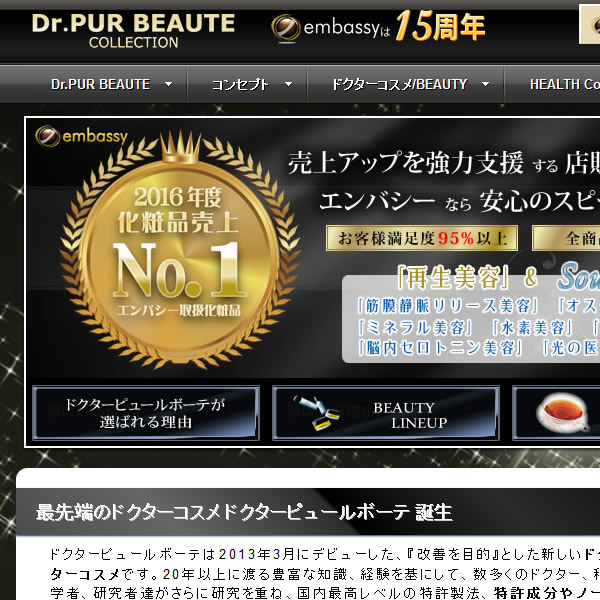The image size is (600, 600).
Task: Click the partially visible gold badge 全商
Action: pos(566,238)
